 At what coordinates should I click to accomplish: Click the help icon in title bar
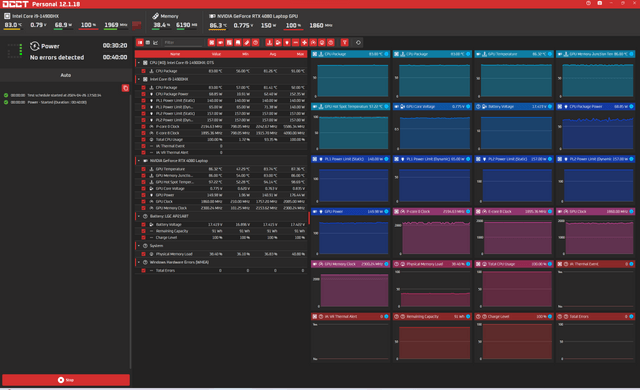588,3
